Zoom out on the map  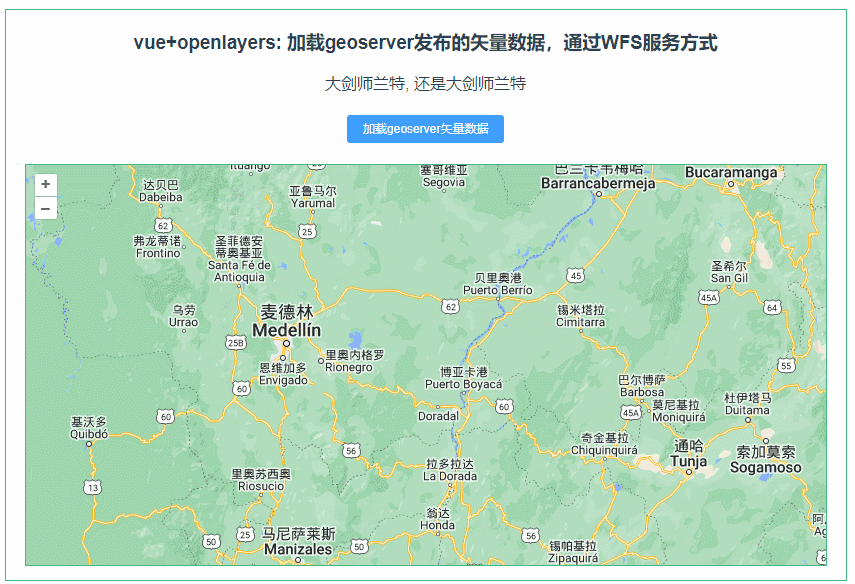coord(46,208)
